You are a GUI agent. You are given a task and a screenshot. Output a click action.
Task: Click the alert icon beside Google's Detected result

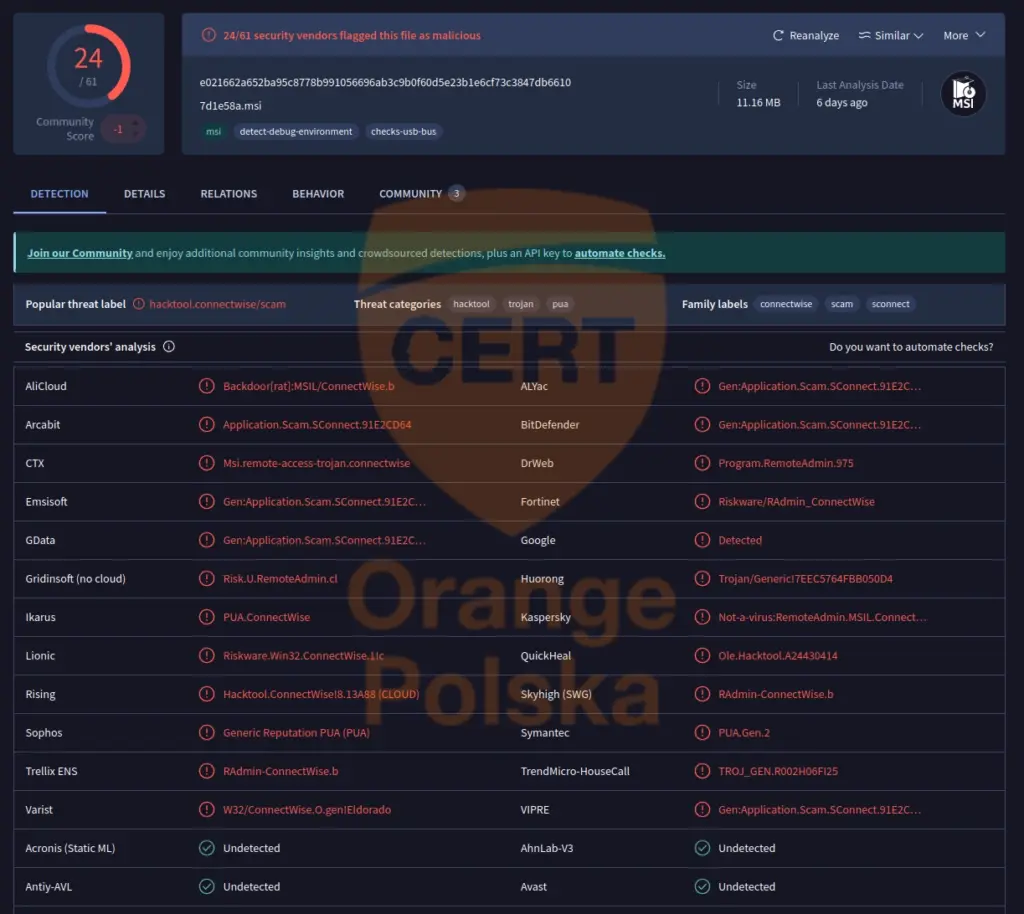click(x=703, y=540)
